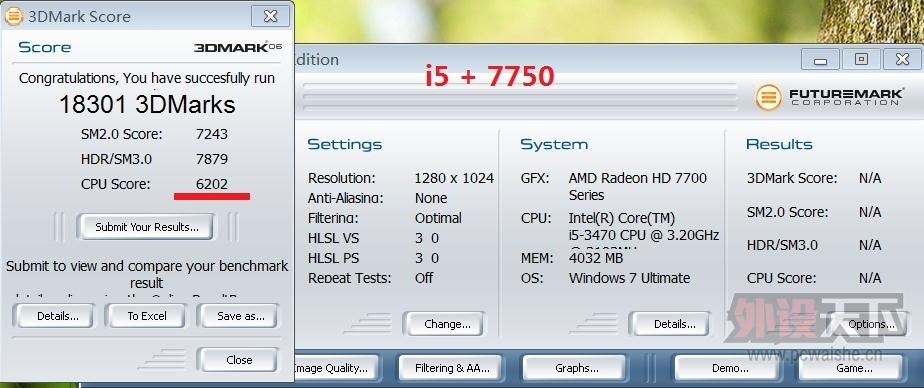The height and width of the screenshot is (388, 924).
Task: Click the SM2.0 Score value 7243
Action: tap(212, 134)
